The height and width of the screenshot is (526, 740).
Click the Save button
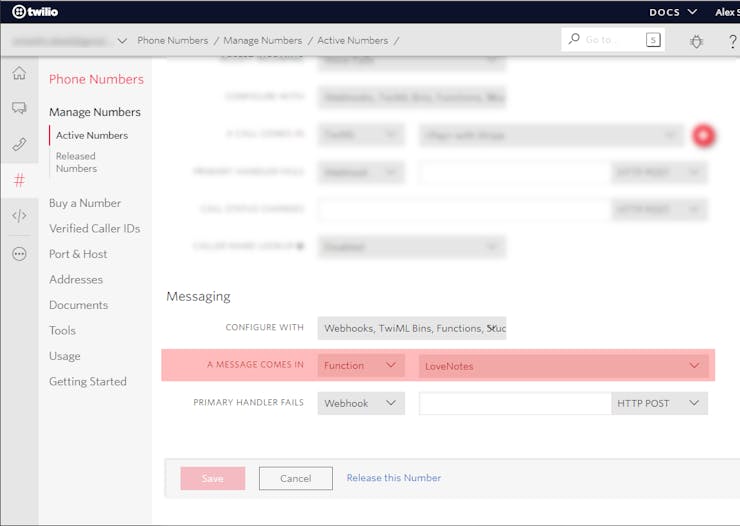213,478
